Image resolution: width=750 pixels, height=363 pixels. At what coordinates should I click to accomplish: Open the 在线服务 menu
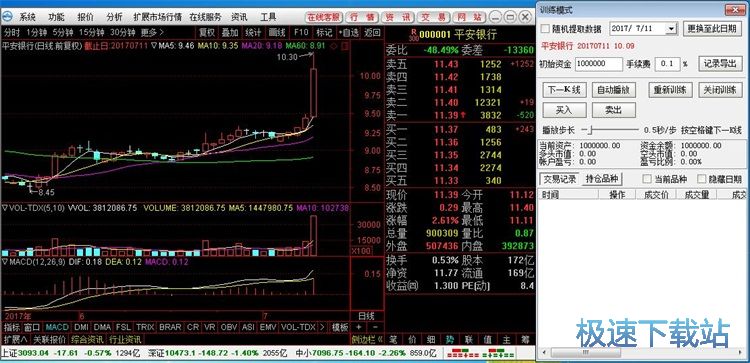[205, 17]
